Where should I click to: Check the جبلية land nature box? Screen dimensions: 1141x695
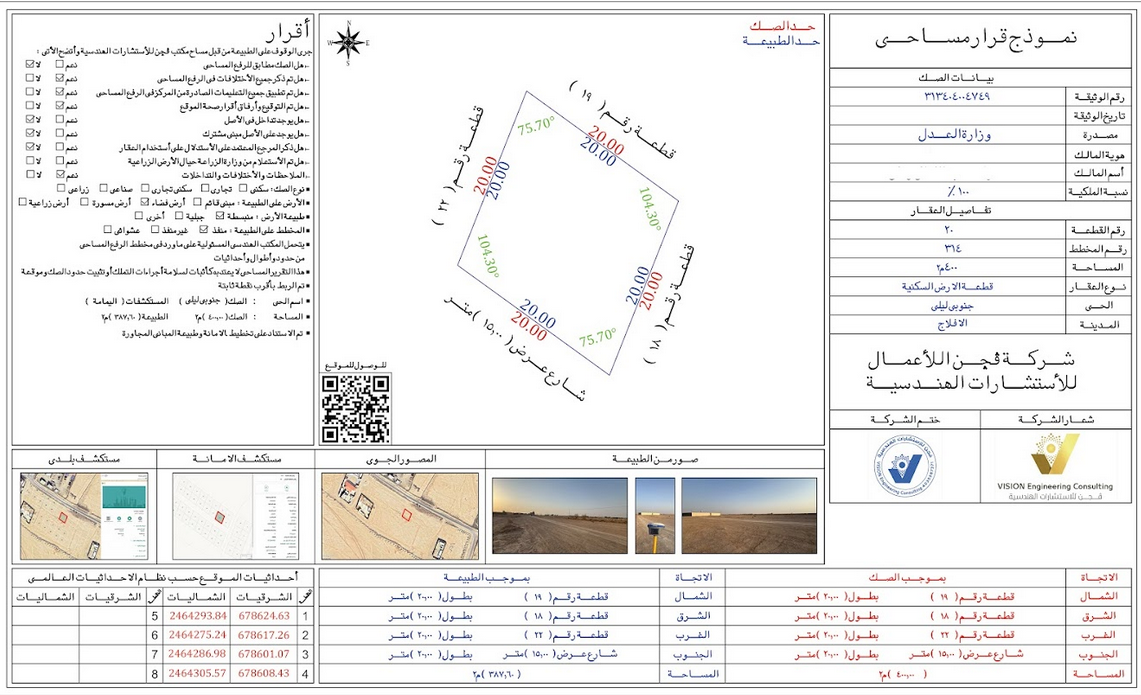[x=179, y=215]
